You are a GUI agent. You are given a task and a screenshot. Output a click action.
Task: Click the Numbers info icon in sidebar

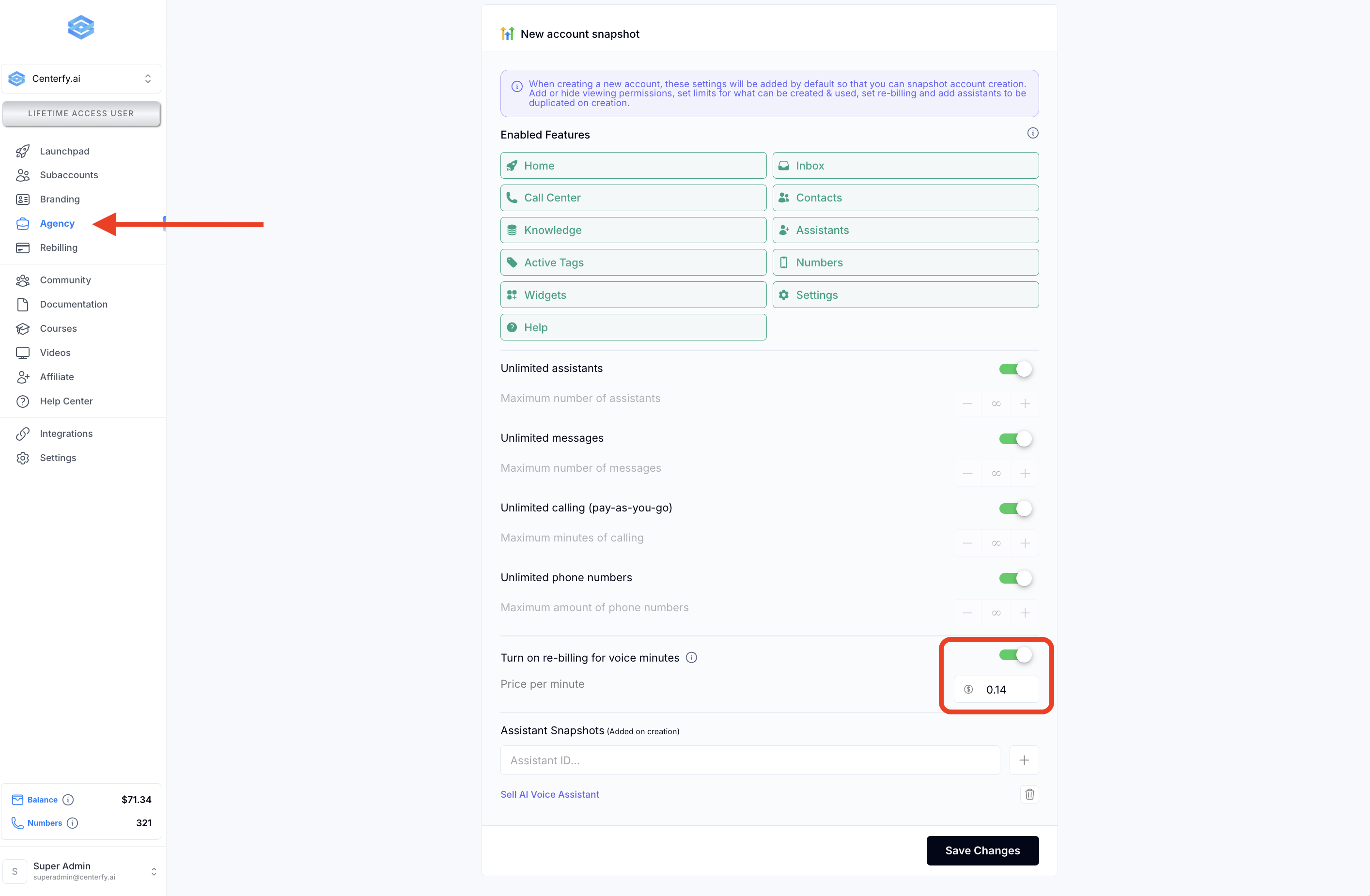tap(73, 823)
